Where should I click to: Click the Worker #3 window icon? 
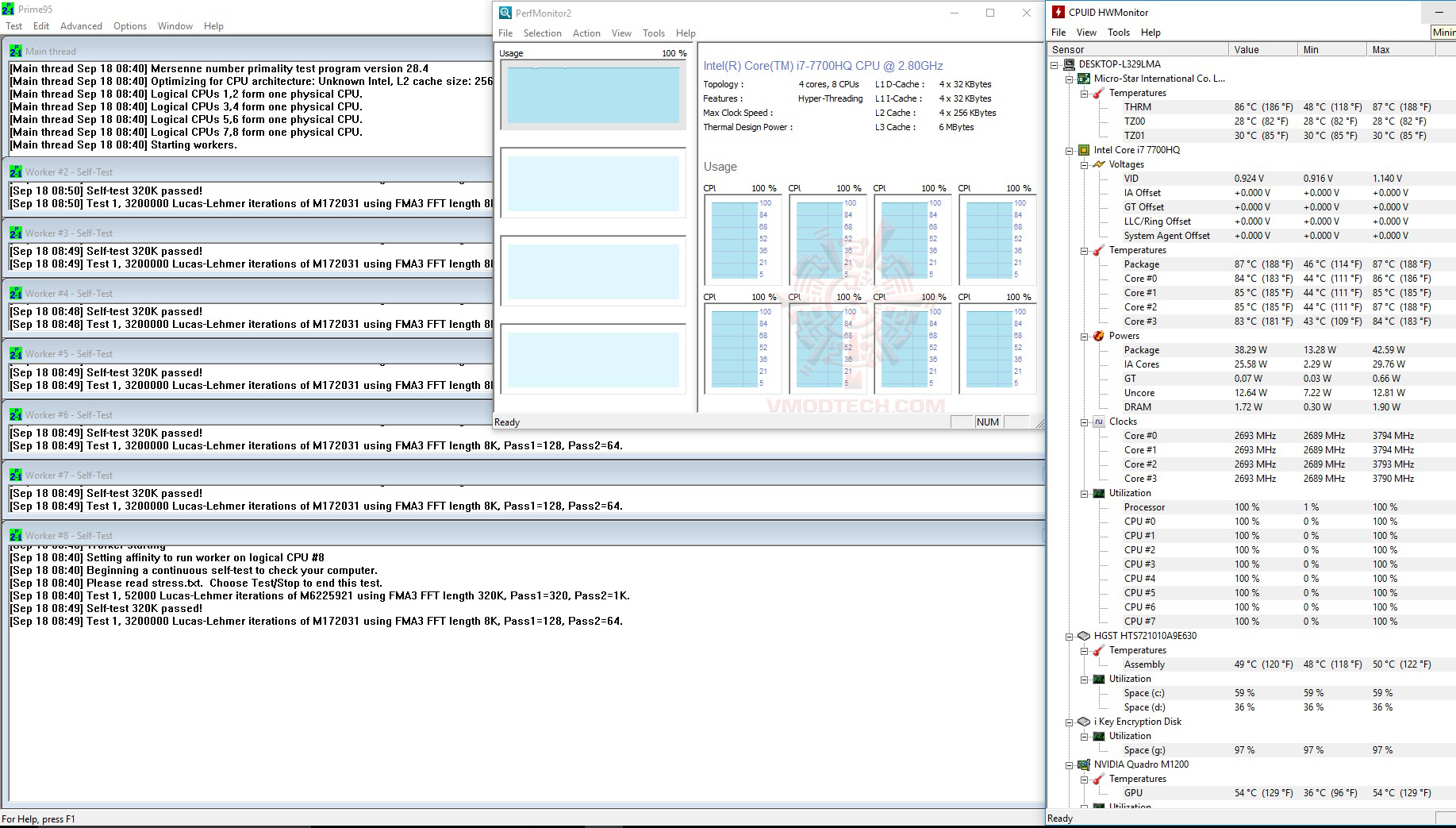[16, 233]
